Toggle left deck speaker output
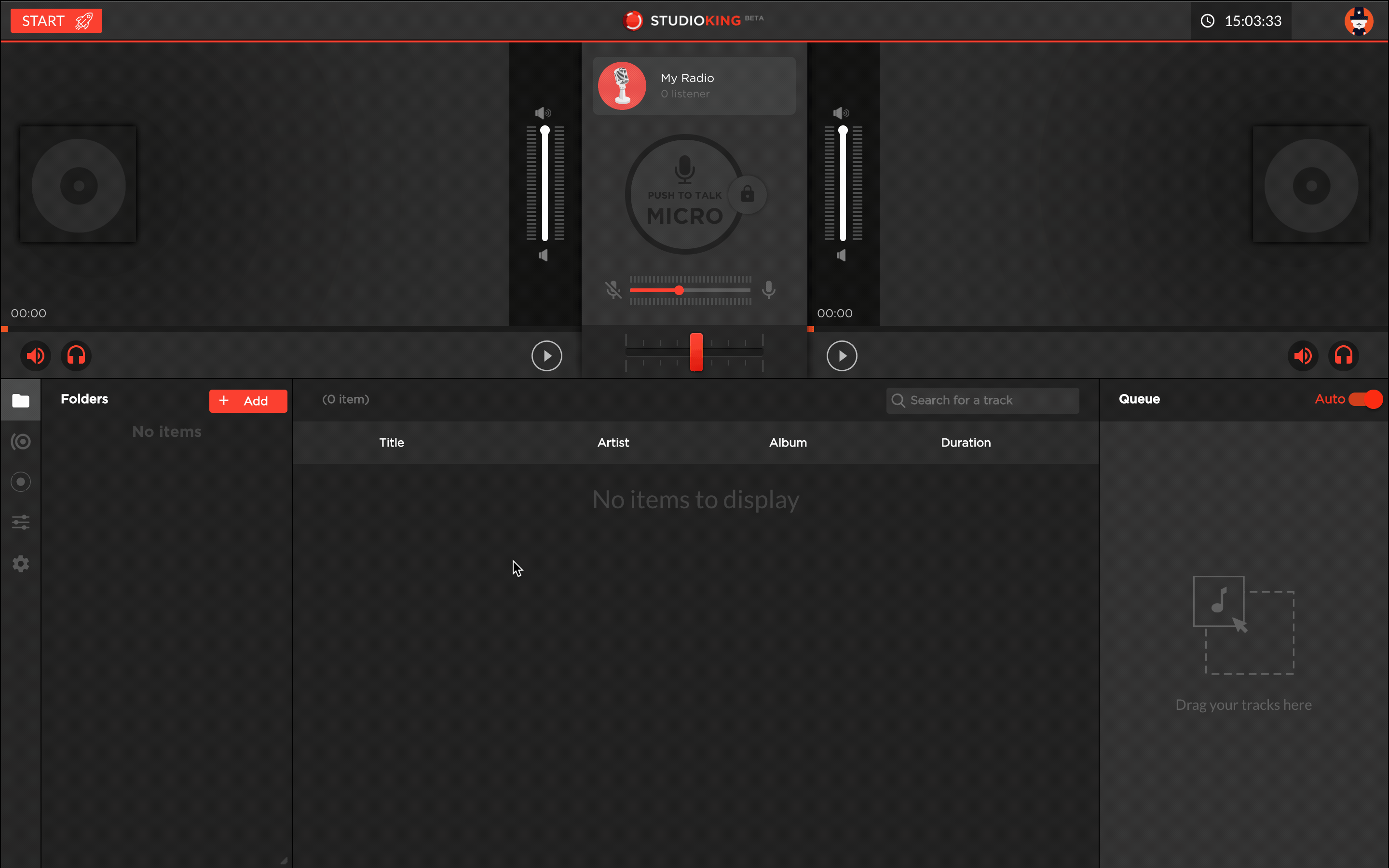Viewport: 1389px width, 868px height. click(x=36, y=356)
